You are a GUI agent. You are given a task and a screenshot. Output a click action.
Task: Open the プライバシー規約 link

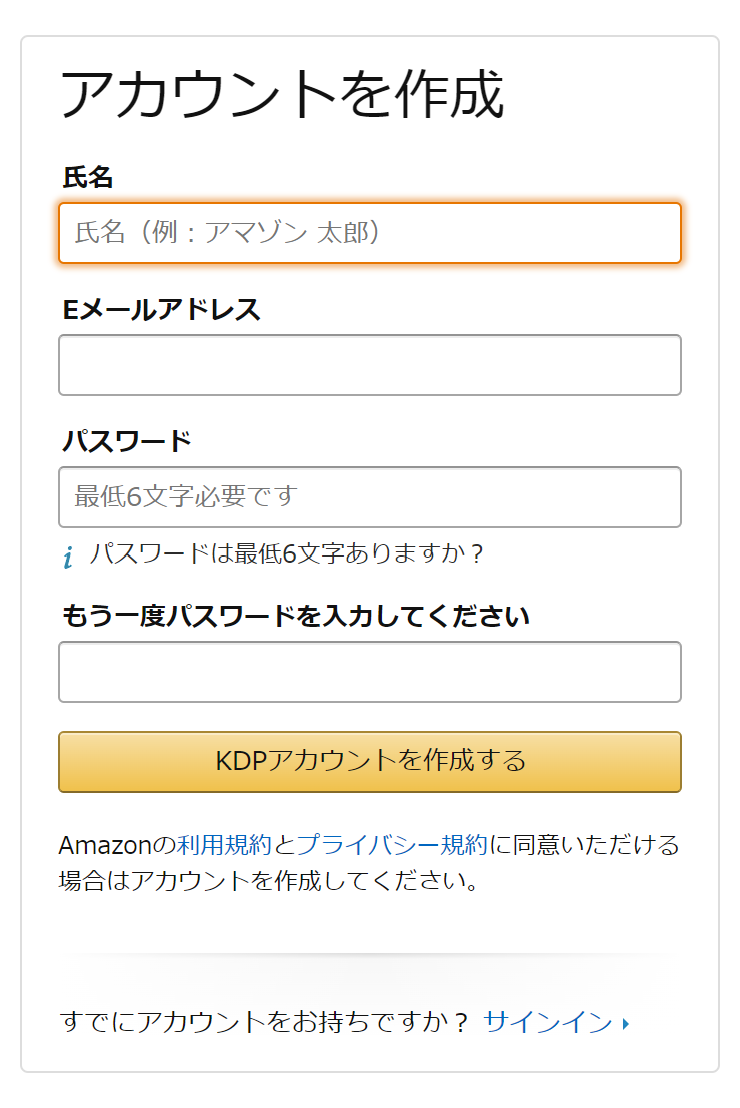point(392,844)
